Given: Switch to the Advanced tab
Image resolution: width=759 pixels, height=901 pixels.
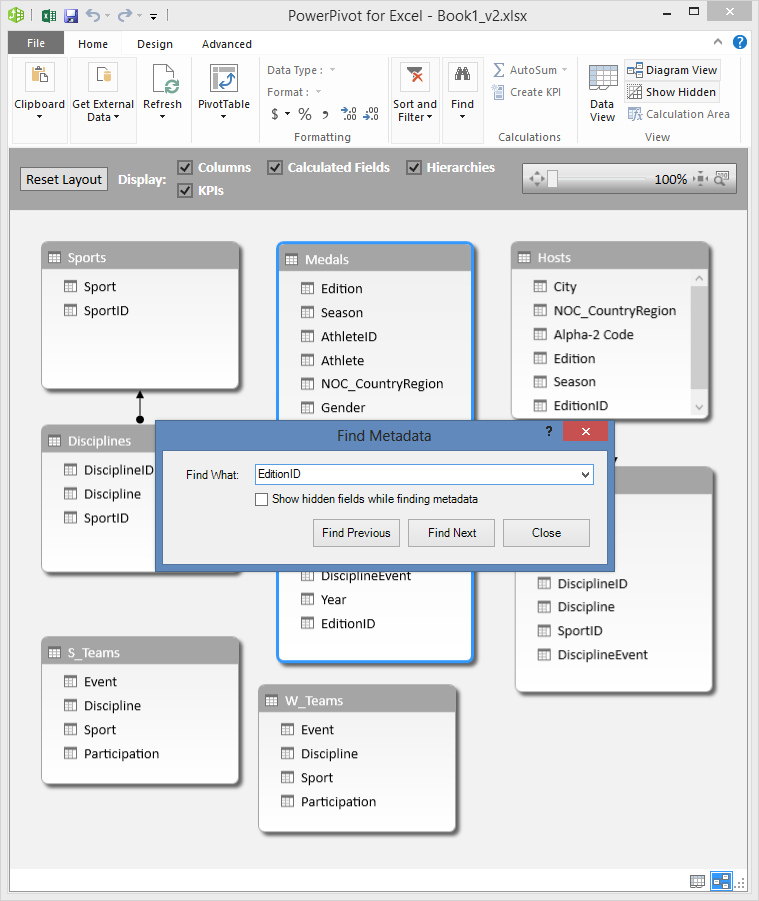Looking at the screenshot, I should (x=226, y=44).
